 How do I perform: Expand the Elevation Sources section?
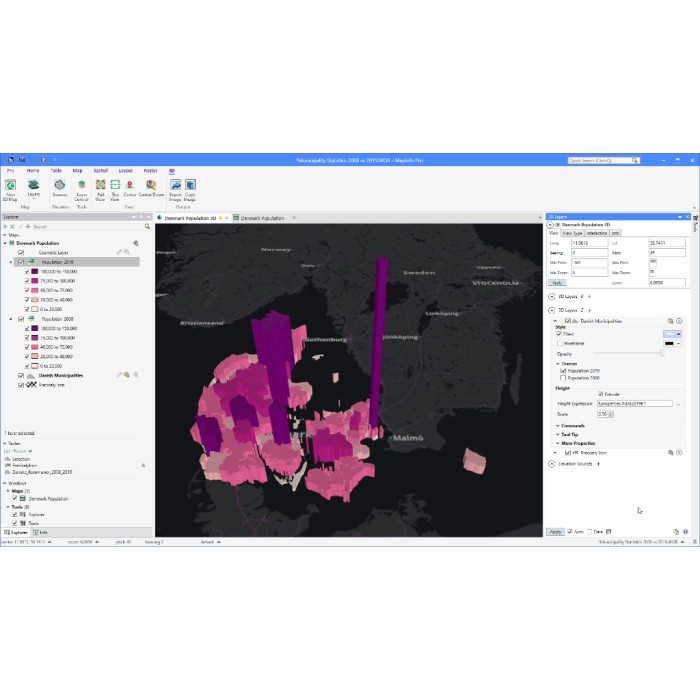tap(551, 464)
